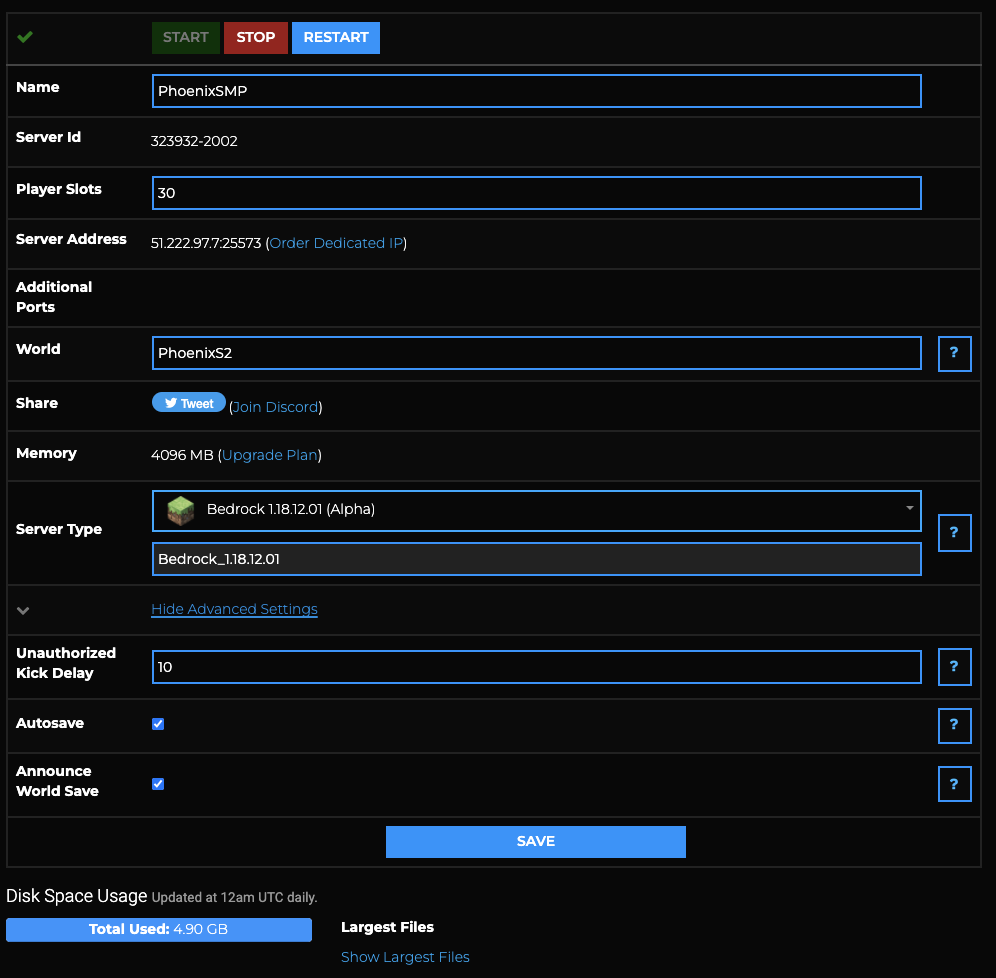
Task: Click server address 51.222.97.7:25573
Action: click(206, 243)
